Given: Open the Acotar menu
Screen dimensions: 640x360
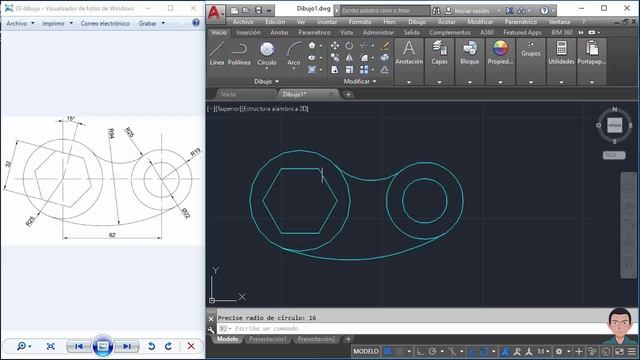Looking at the screenshot, I should (447, 22).
